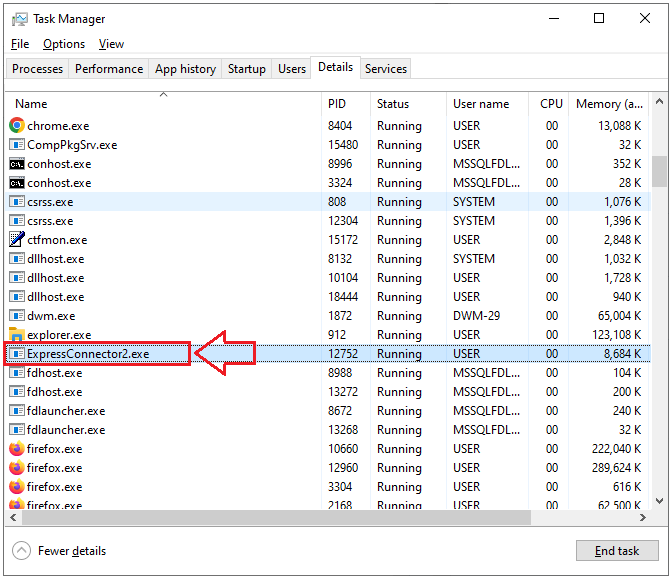Select the dwm.exe process name
Image resolution: width=671 pixels, height=578 pixels.
pos(51,316)
